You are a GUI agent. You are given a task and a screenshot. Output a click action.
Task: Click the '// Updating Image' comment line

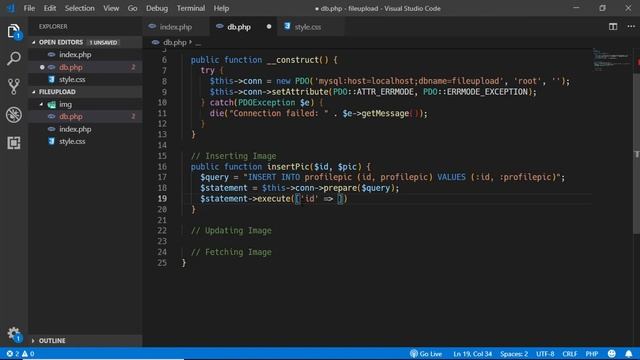click(x=231, y=231)
